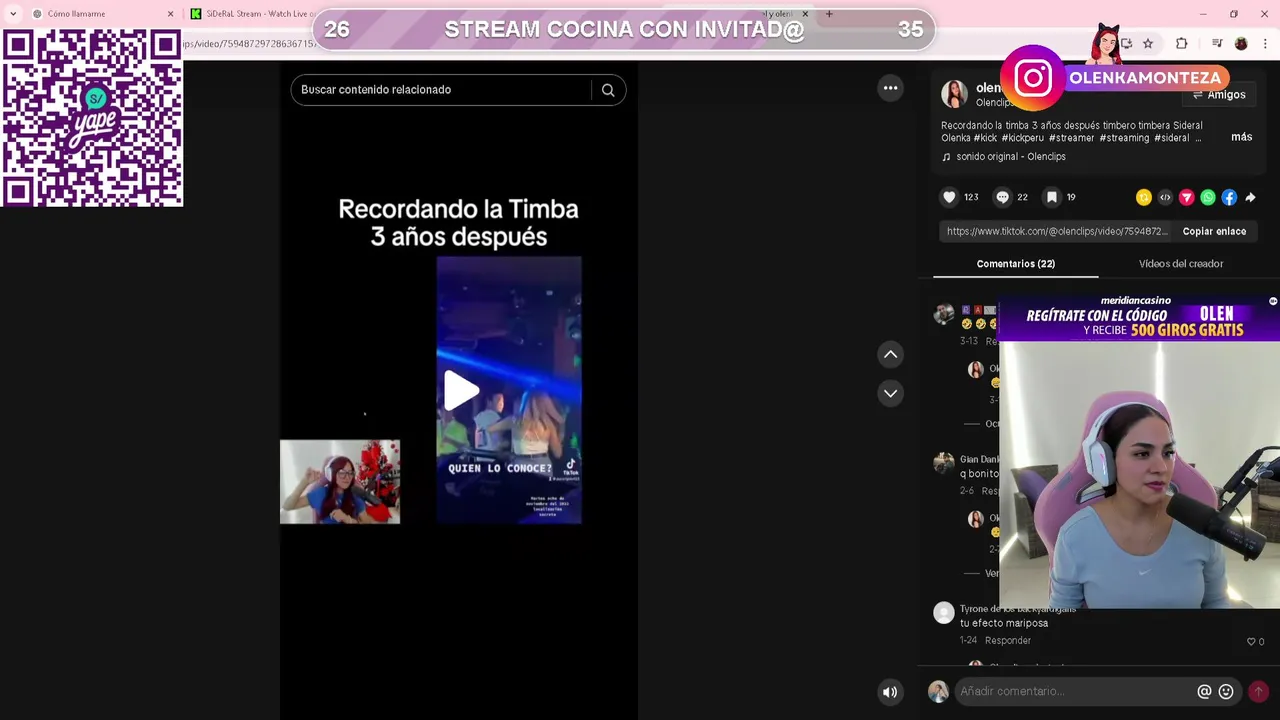
Task: Click the #streaming hashtag
Action: pyautogui.click(x=1124, y=138)
